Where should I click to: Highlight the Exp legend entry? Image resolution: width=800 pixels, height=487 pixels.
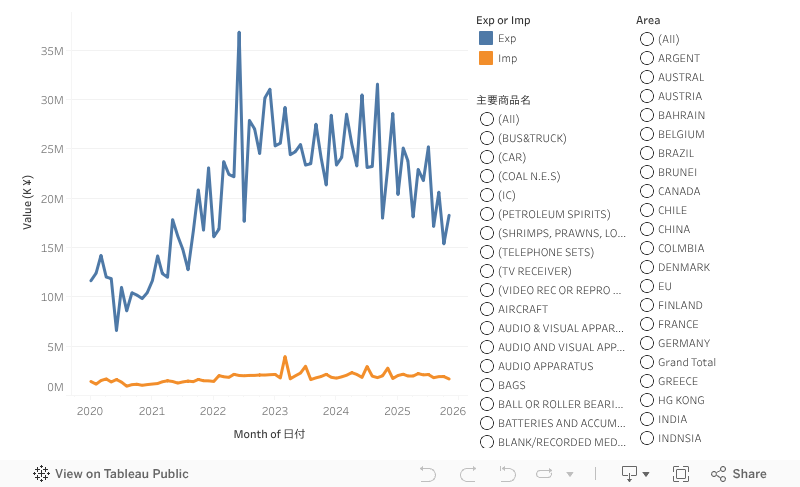pyautogui.click(x=507, y=38)
